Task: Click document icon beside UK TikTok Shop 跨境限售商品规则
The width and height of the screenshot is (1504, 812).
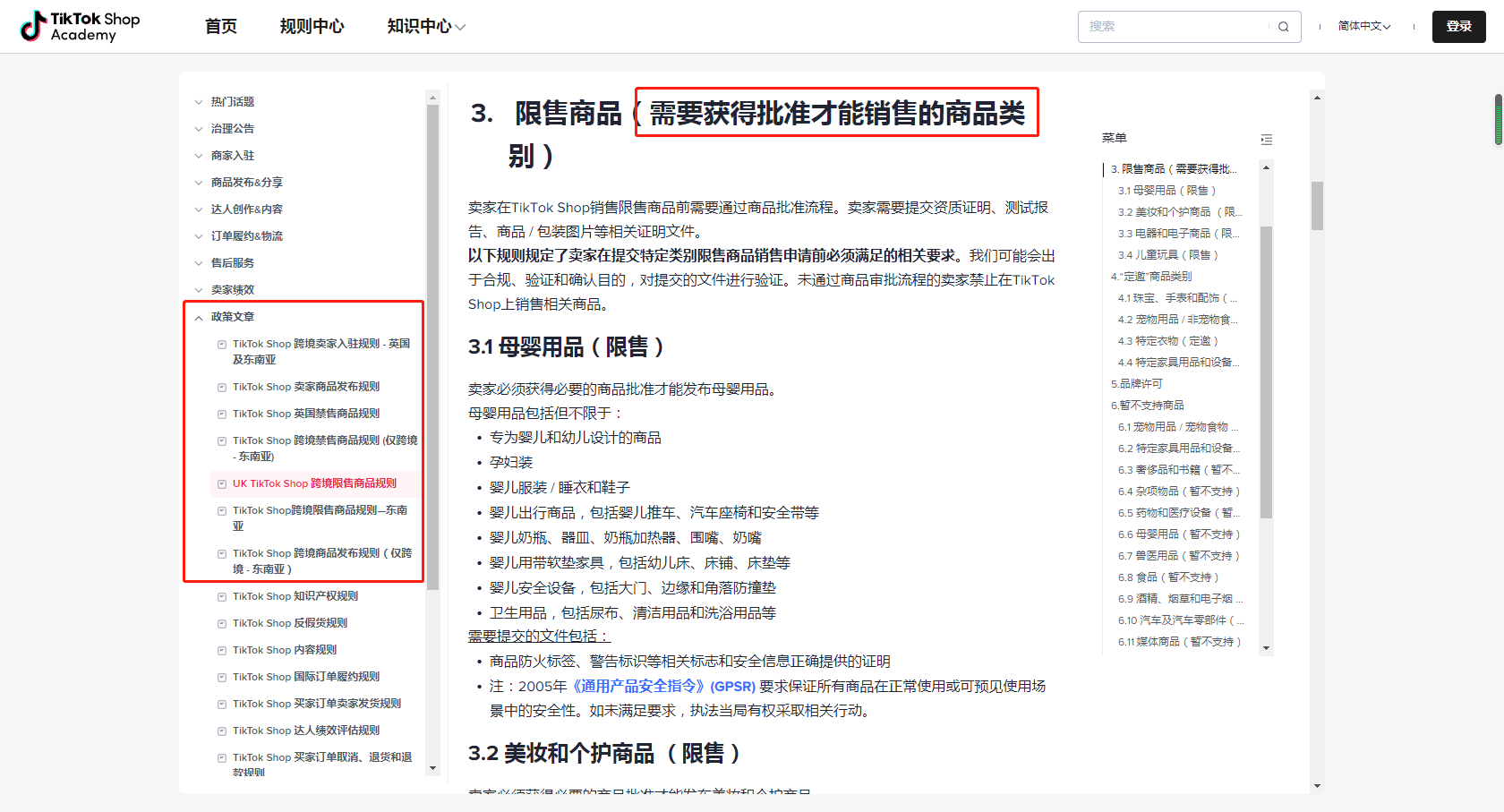Action: 222,484
